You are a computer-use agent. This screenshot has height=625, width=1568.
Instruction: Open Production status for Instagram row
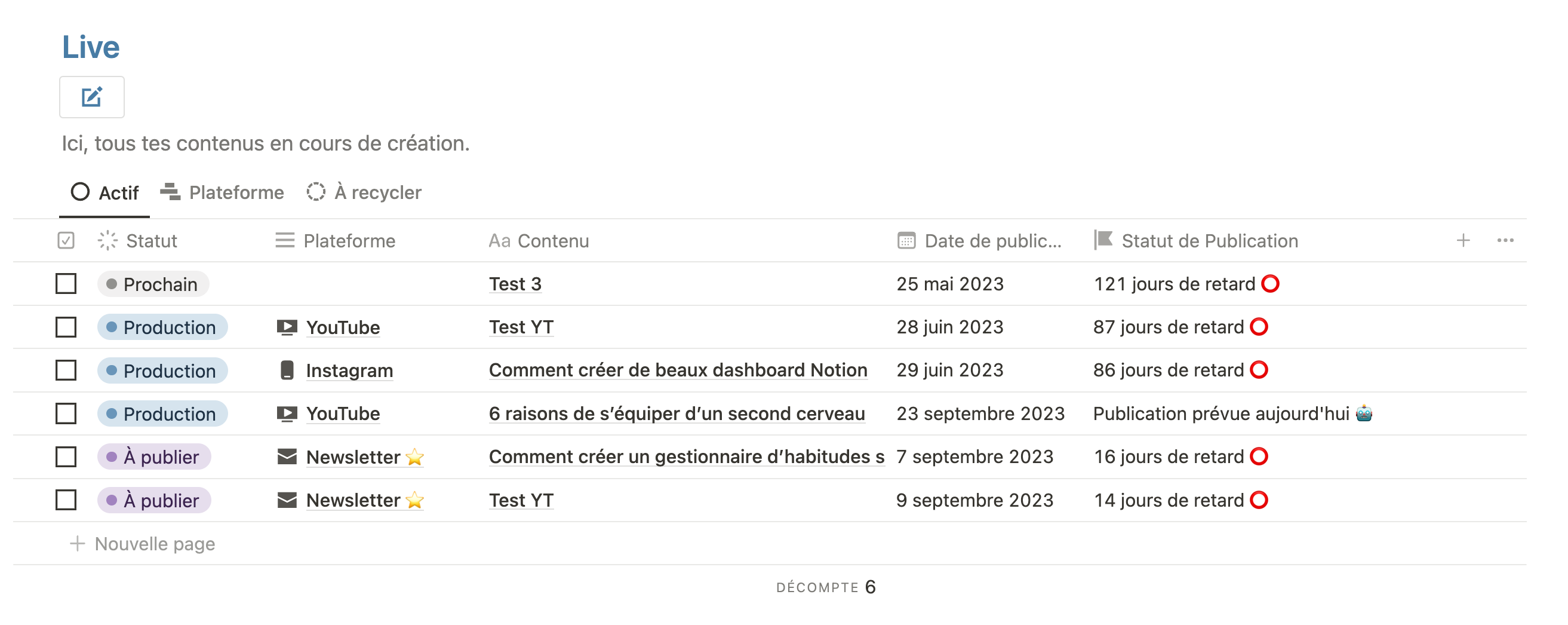[162, 370]
